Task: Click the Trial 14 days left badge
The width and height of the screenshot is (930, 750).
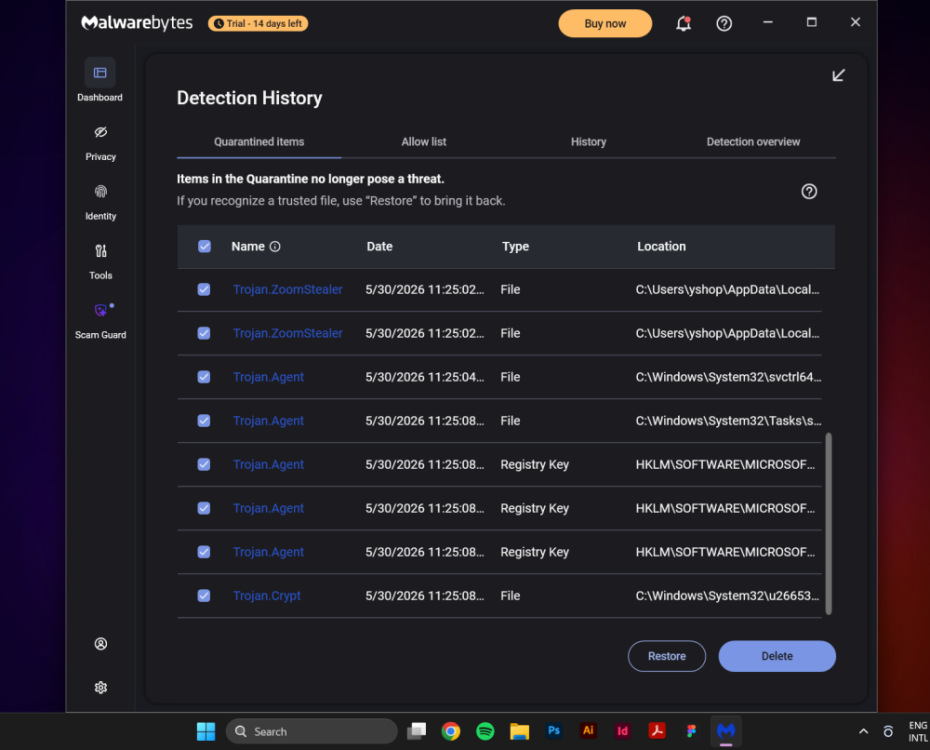Action: pos(258,24)
